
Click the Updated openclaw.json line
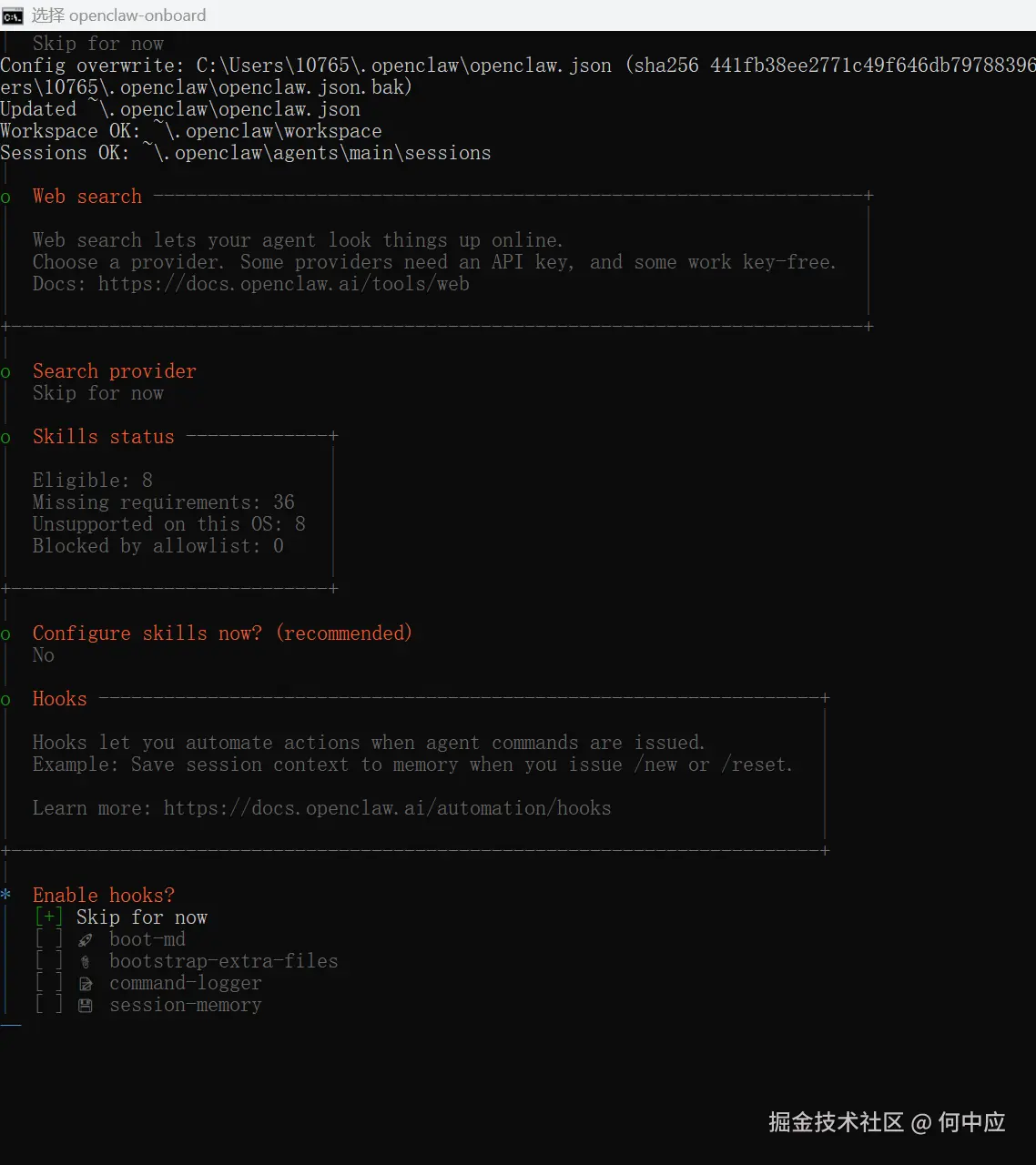180,109
